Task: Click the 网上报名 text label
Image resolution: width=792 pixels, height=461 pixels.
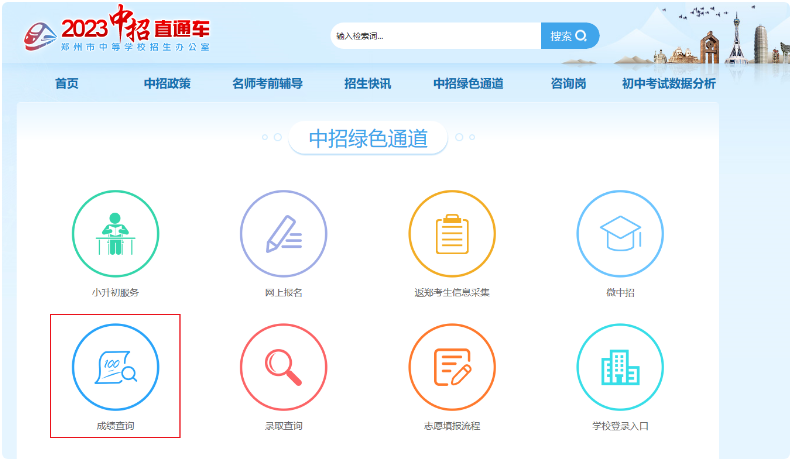Action: [x=283, y=292]
